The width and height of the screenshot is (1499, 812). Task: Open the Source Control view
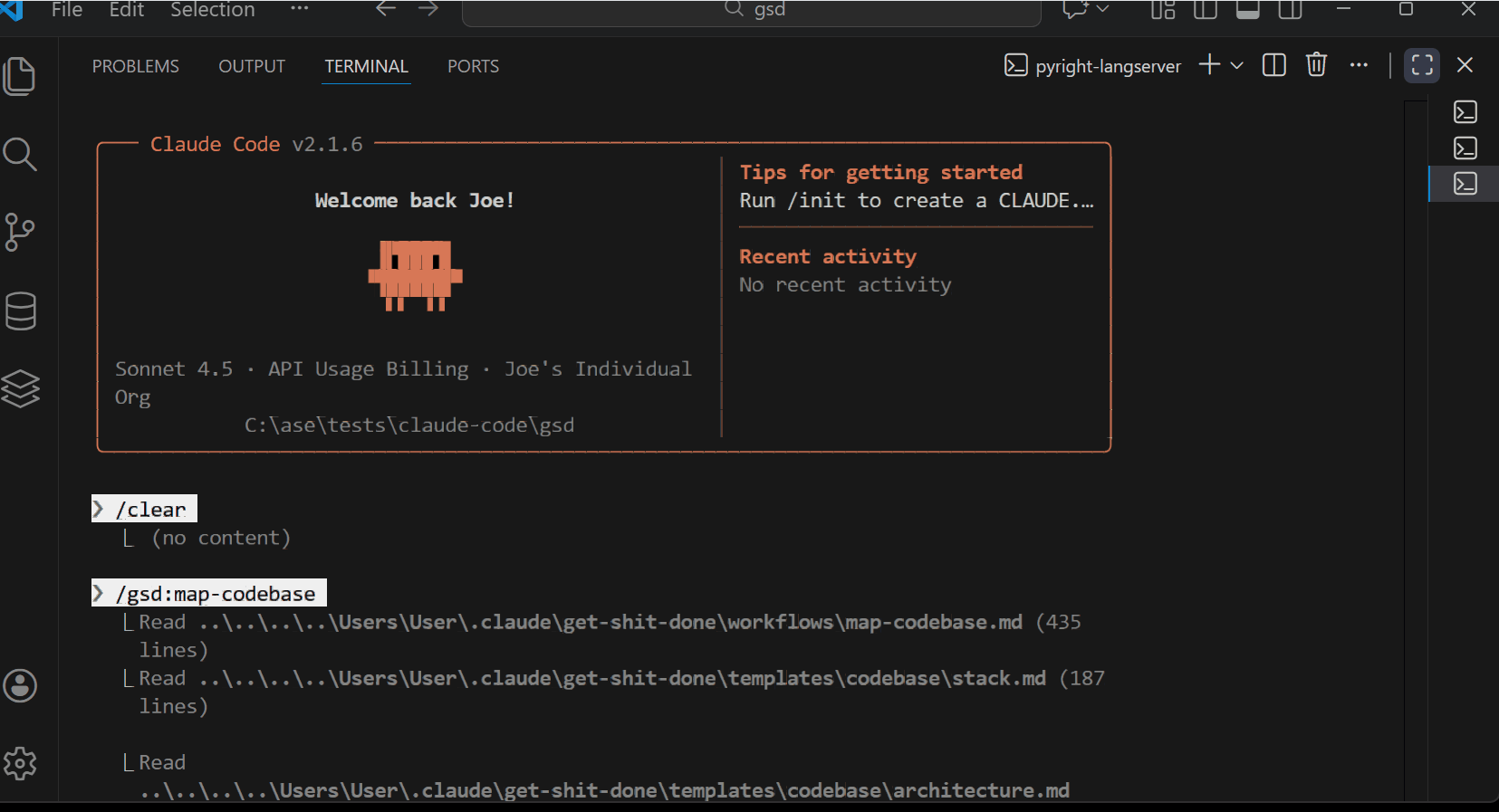pos(20,233)
